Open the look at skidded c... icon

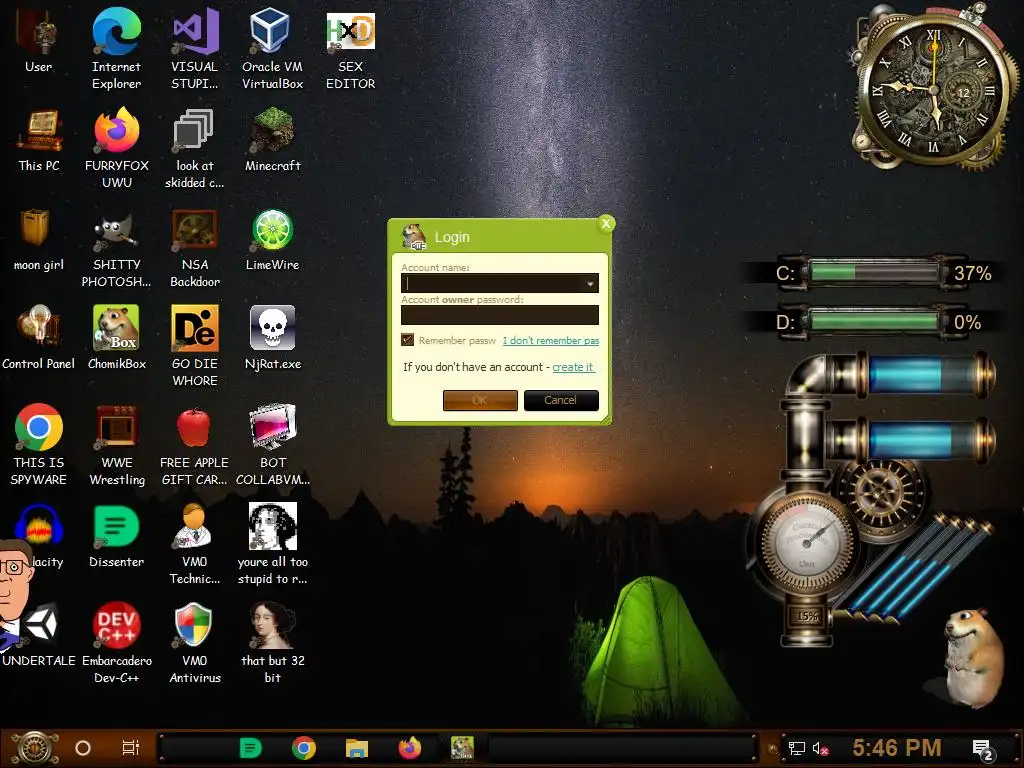click(x=195, y=148)
